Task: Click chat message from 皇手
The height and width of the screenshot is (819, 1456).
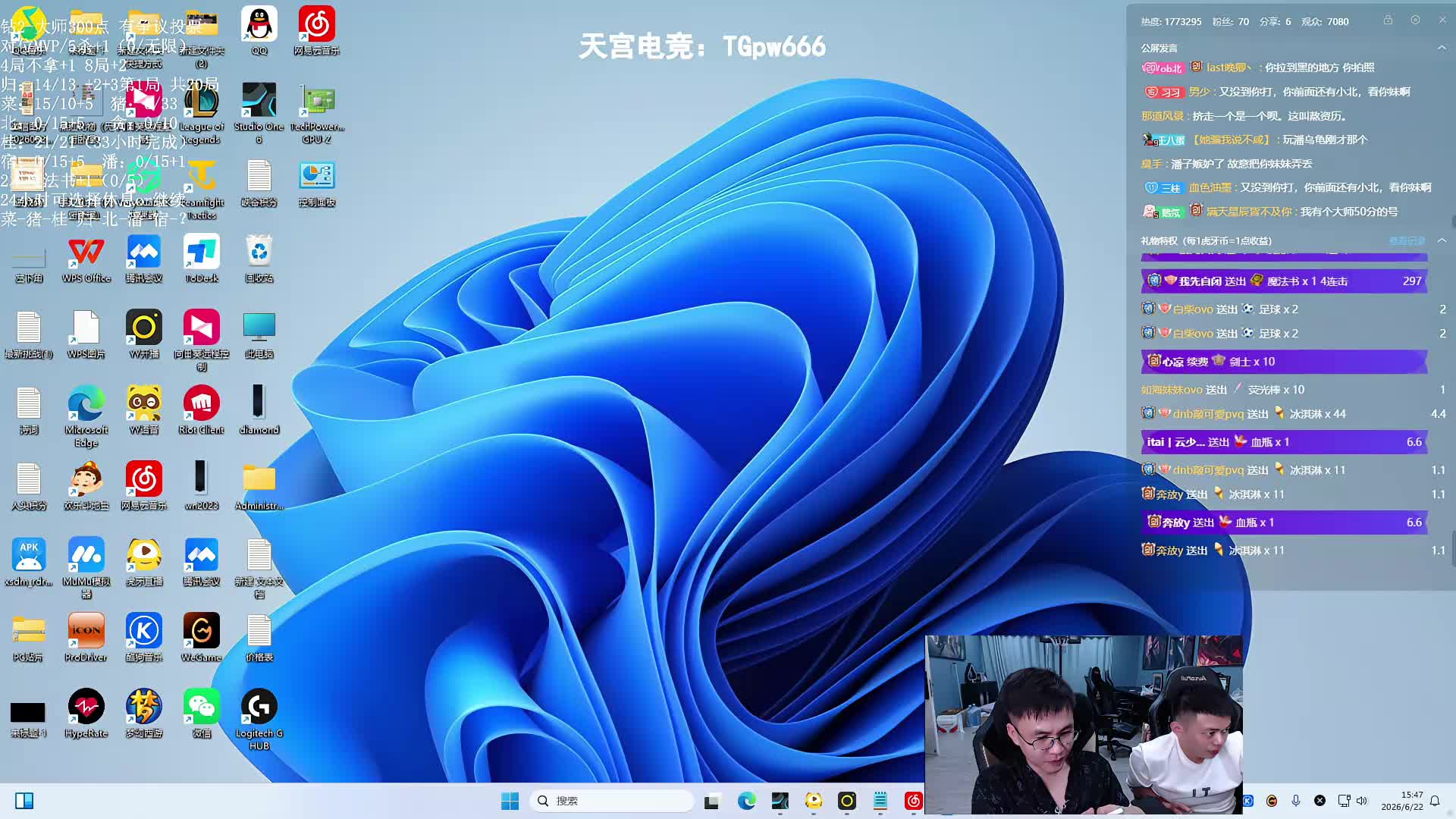Action: [1226, 164]
